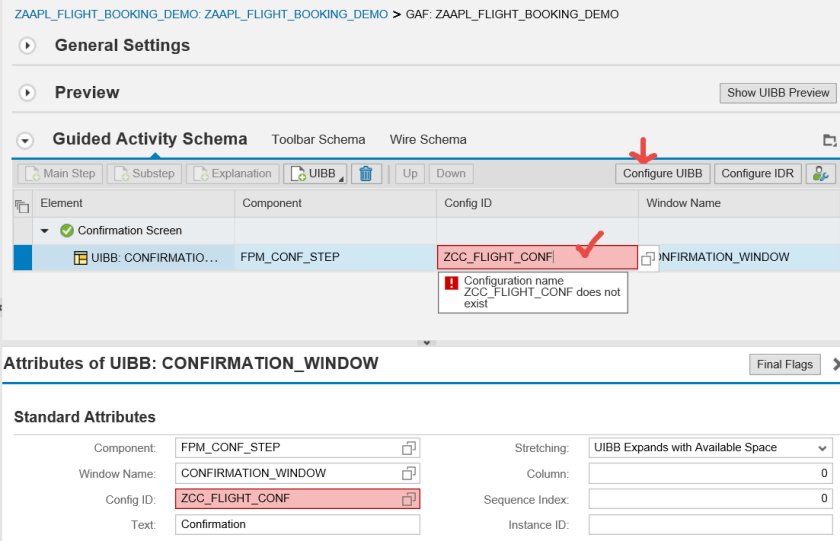The height and width of the screenshot is (541, 840).
Task: Click the error message popup icon
Action: (452, 283)
